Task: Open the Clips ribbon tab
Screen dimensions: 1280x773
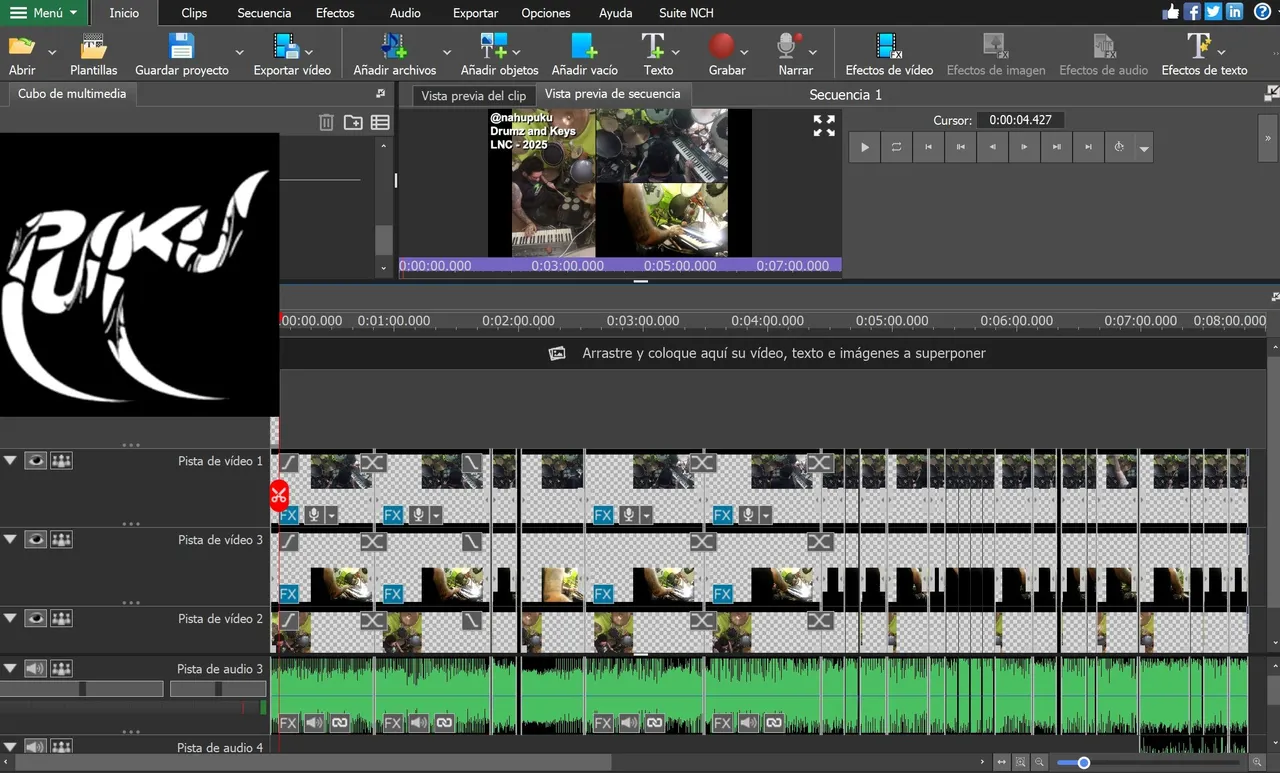Action: click(x=194, y=13)
